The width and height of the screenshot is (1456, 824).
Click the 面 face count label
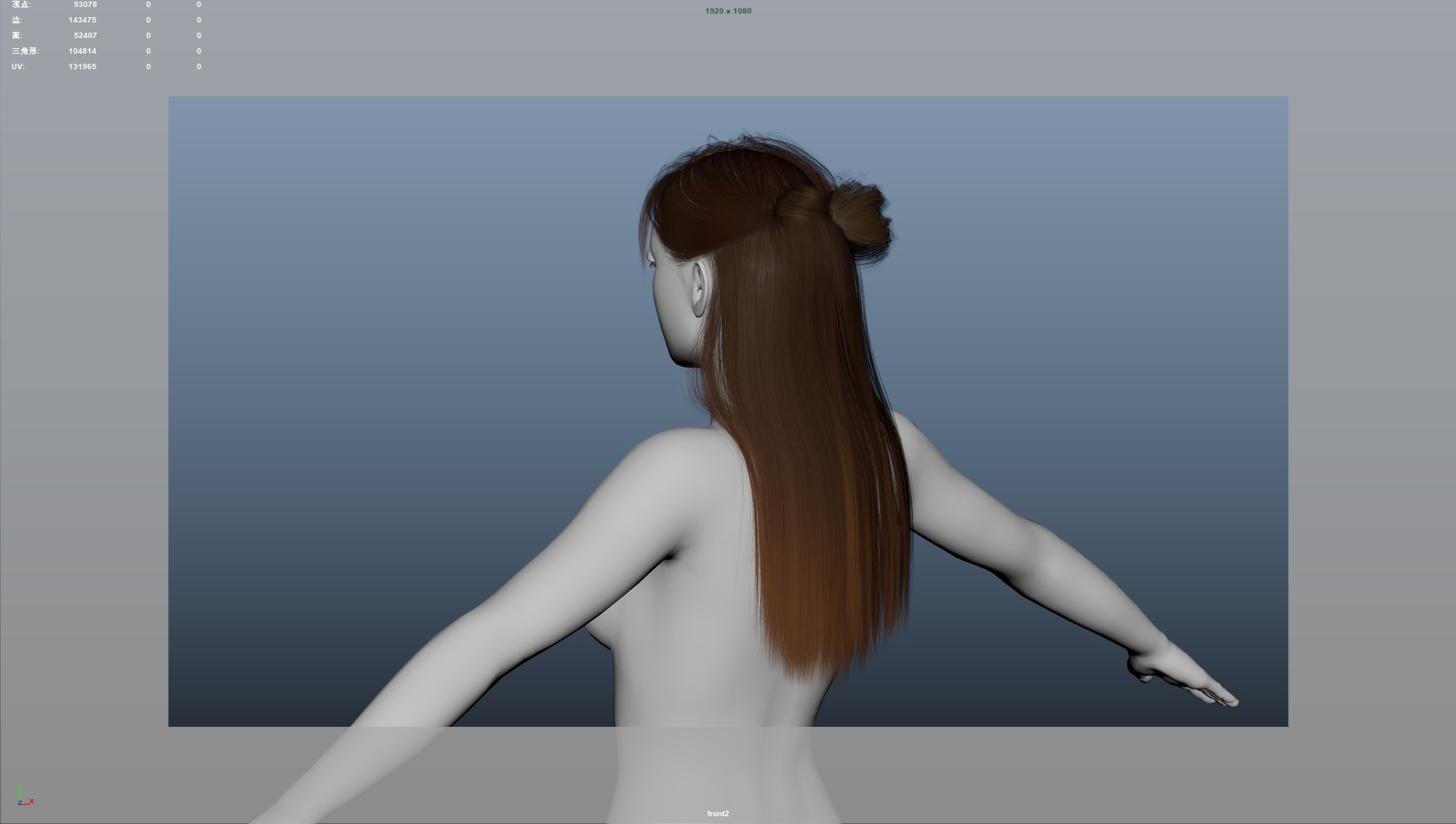16,36
